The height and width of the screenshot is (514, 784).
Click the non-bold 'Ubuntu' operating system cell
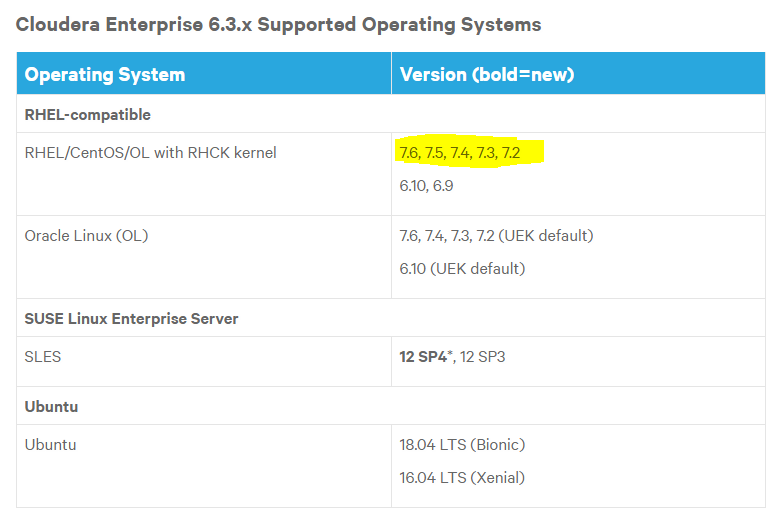204,466
